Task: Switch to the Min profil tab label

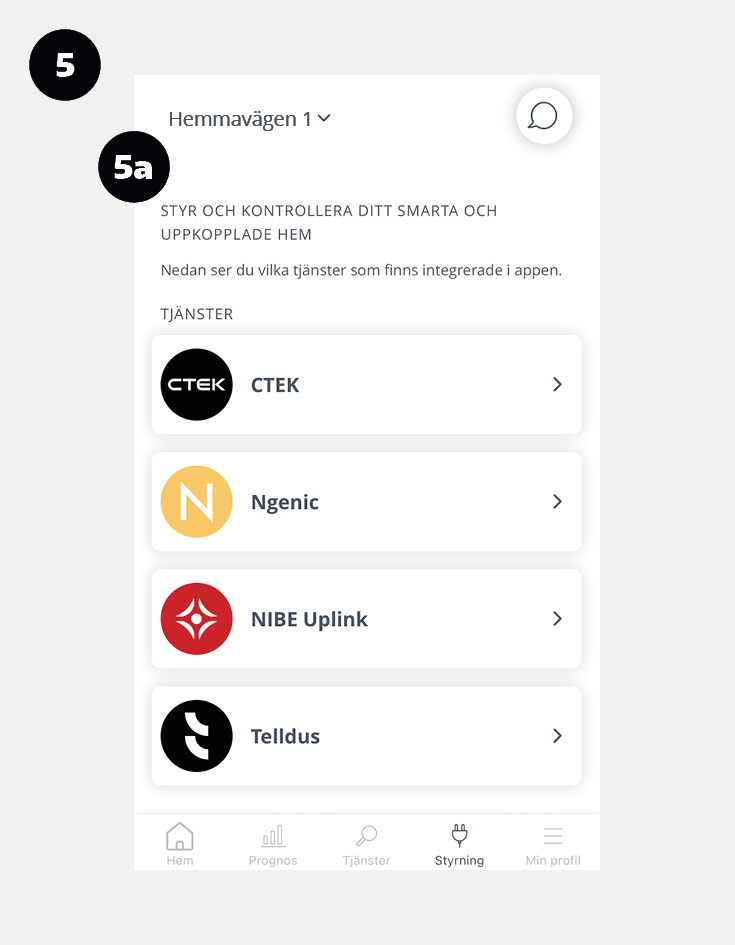Action: 552,861
